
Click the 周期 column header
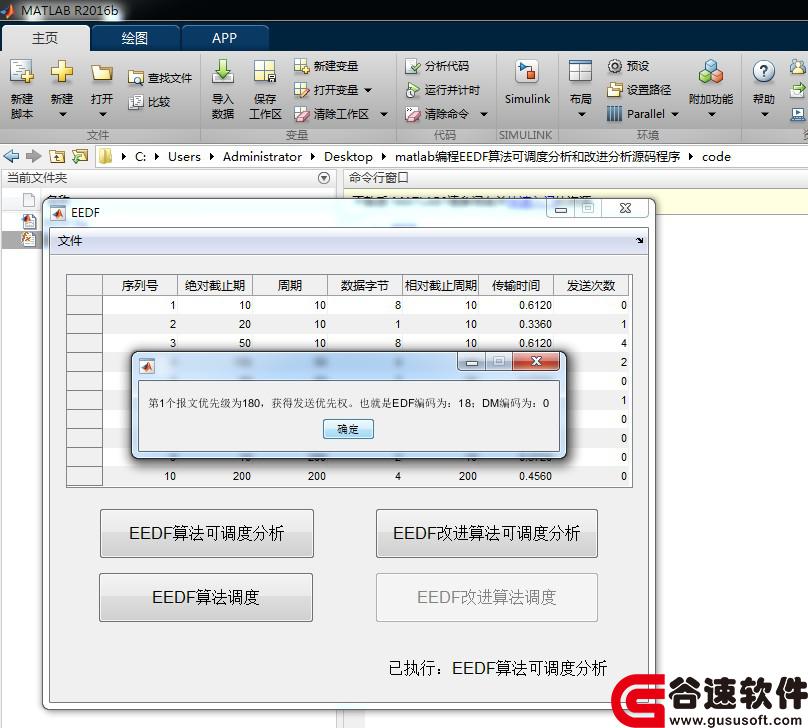[290, 285]
